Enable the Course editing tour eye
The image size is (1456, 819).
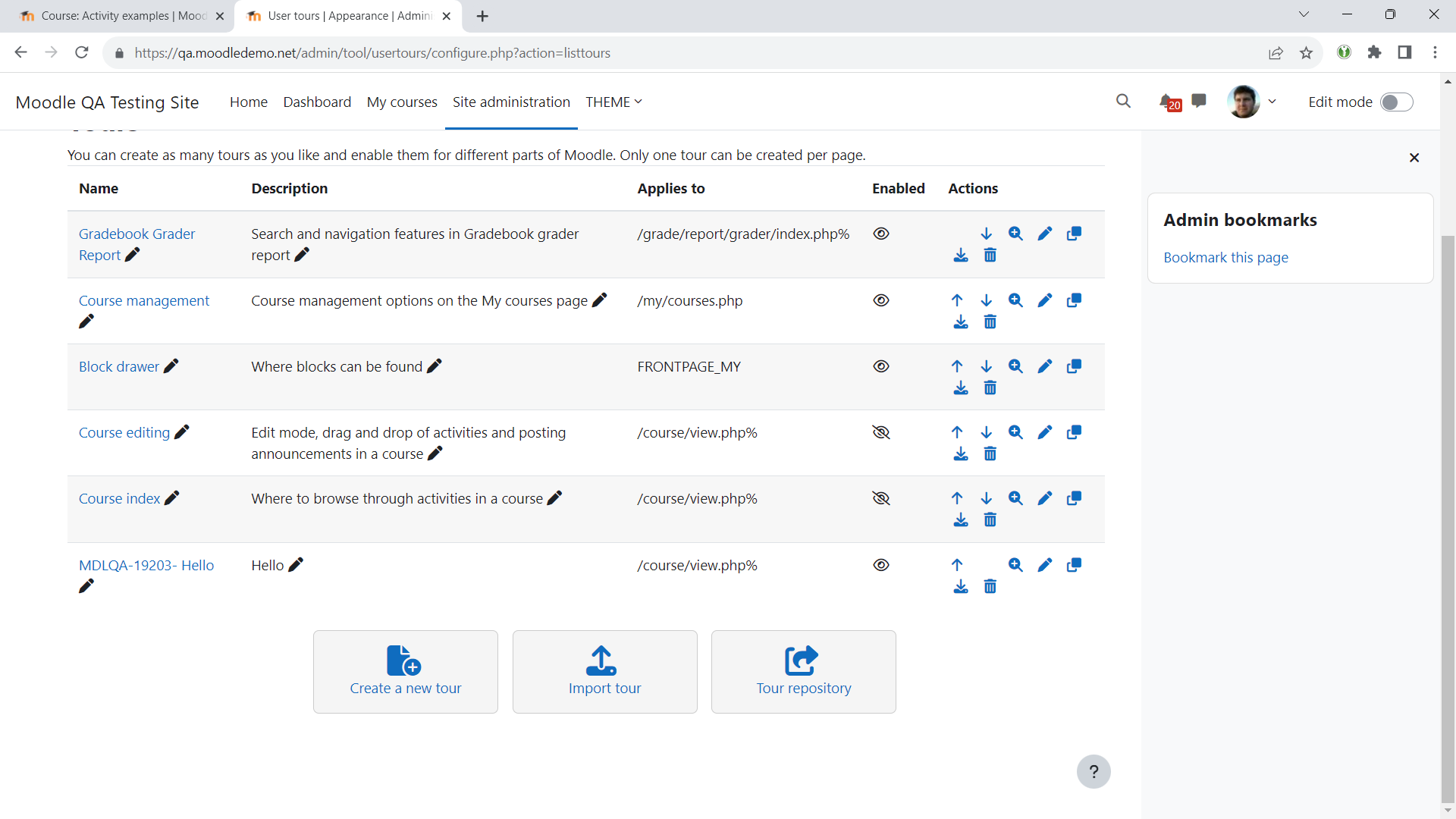pyautogui.click(x=880, y=432)
